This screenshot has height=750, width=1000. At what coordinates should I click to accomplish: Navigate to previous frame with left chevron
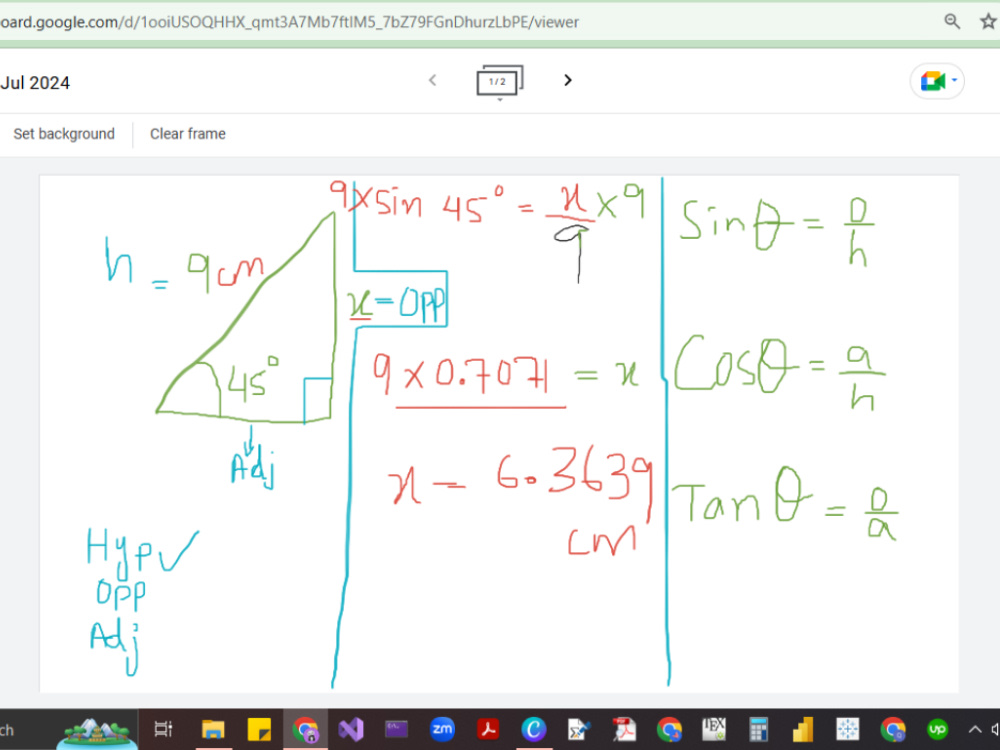point(432,80)
